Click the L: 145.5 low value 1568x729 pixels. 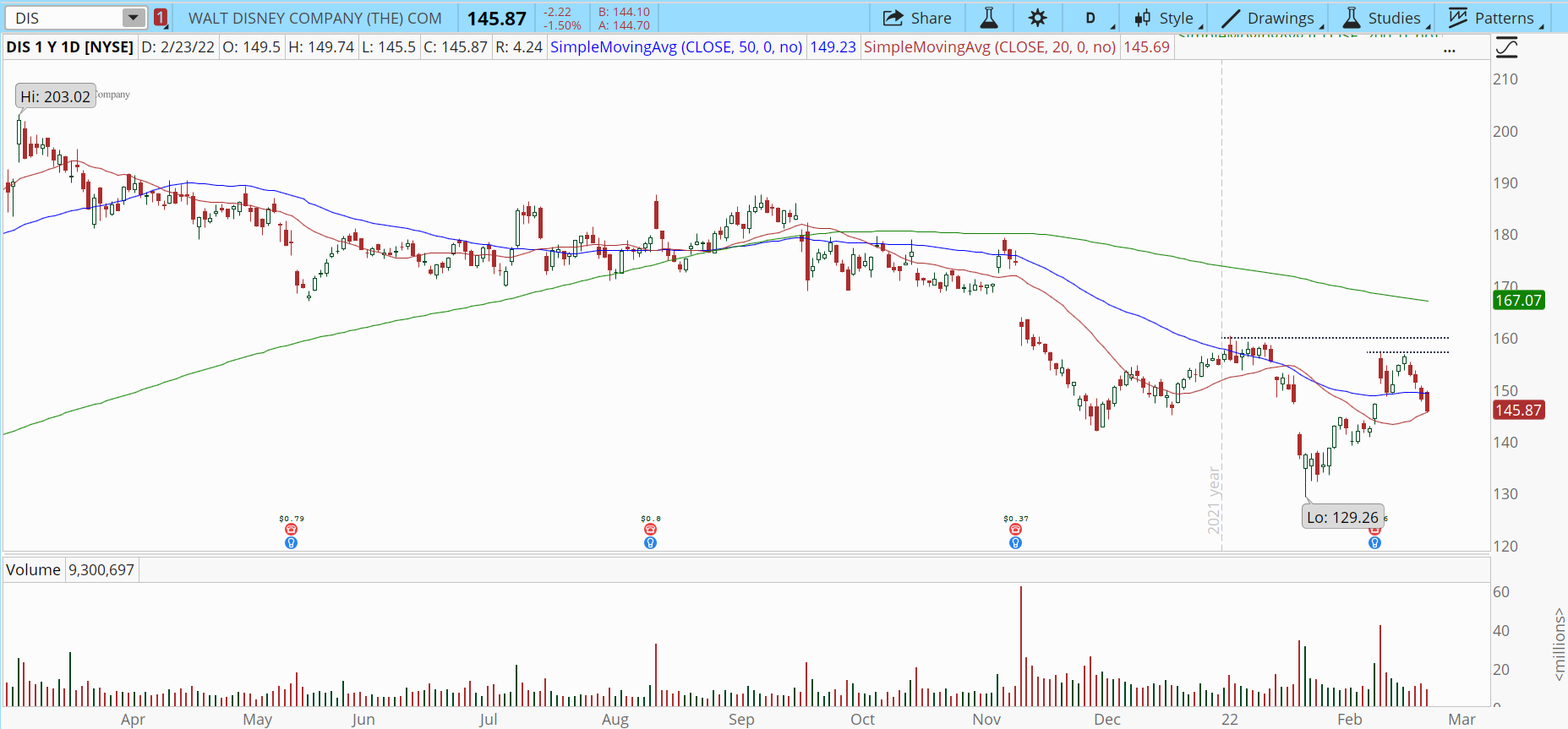(x=389, y=47)
